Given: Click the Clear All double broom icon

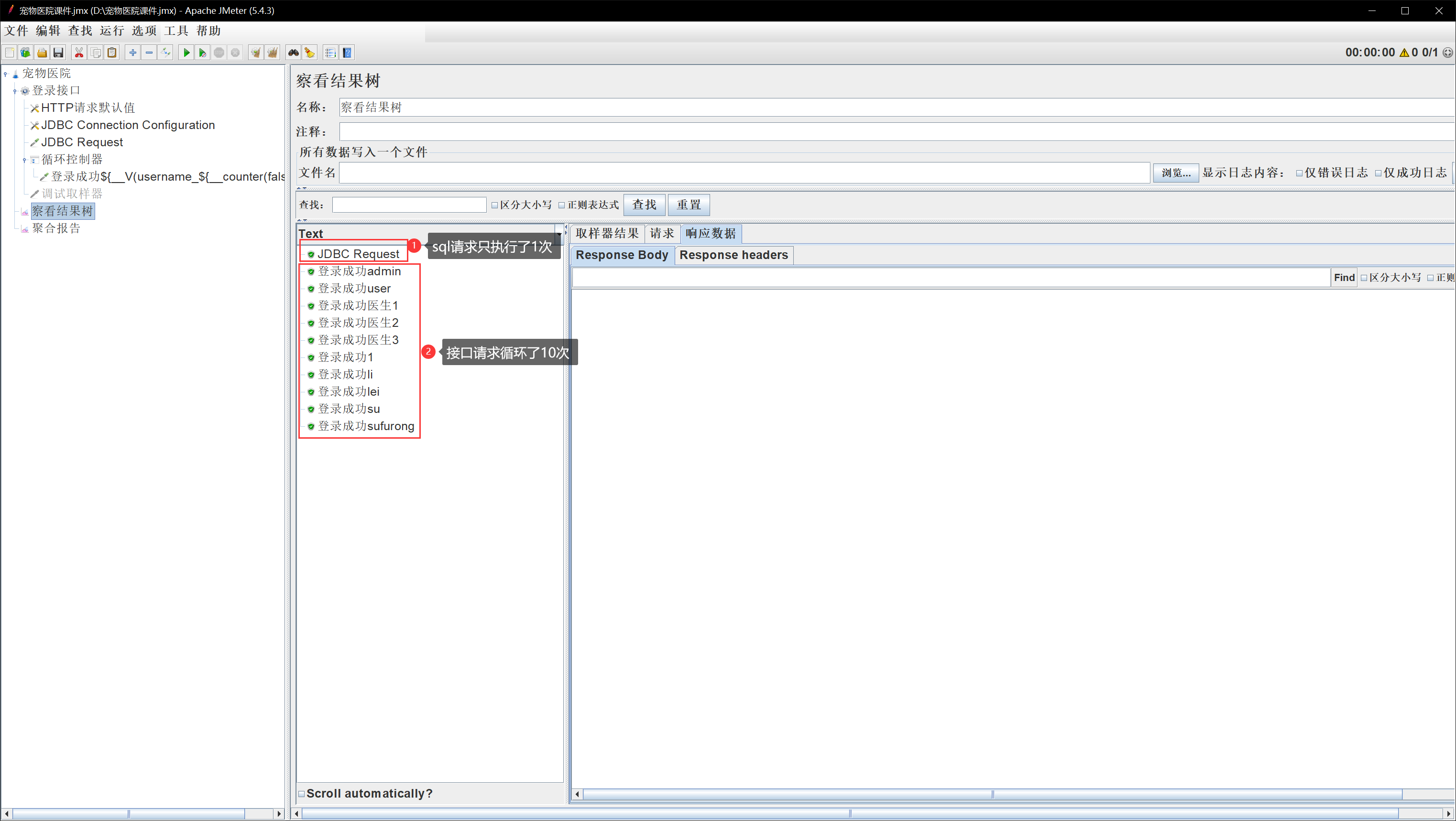Looking at the screenshot, I should pyautogui.click(x=273, y=53).
